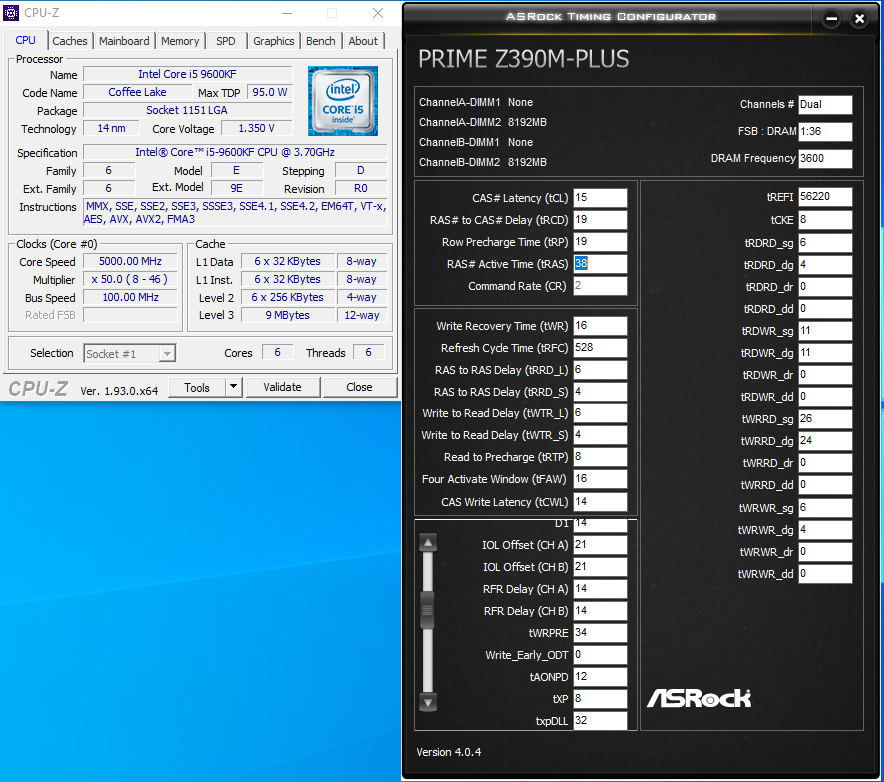Click the Channels # field showing Dual

(825, 105)
